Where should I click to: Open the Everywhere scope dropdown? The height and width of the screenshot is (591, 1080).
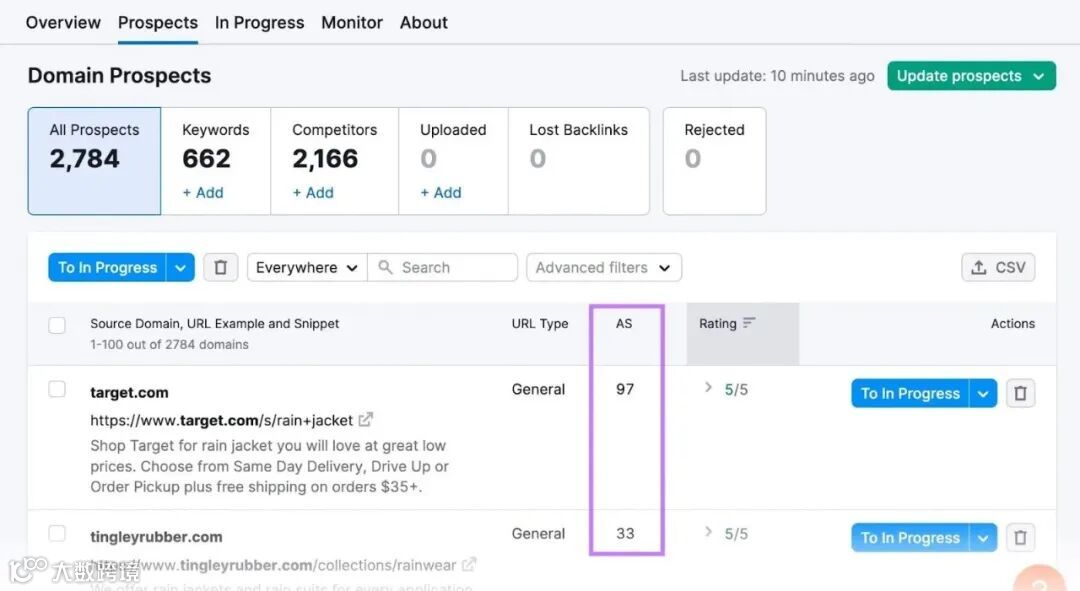pyautogui.click(x=306, y=267)
